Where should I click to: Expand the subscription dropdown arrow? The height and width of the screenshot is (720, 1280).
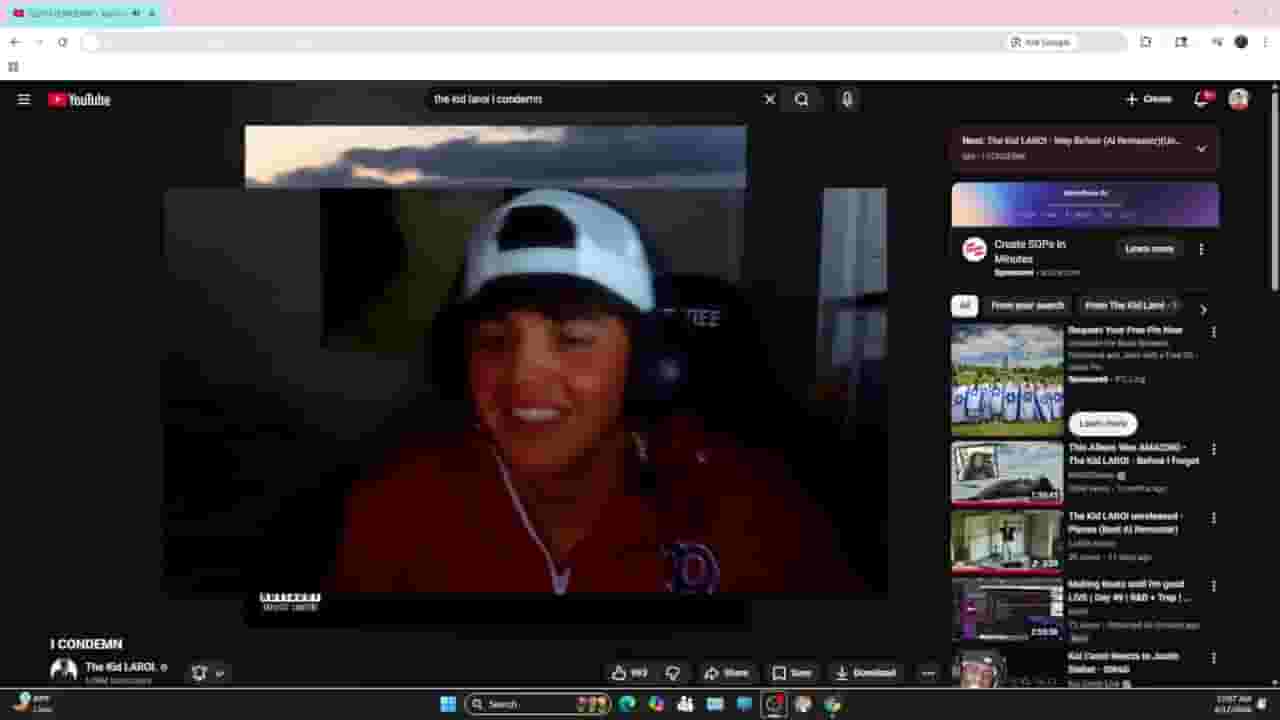220,673
